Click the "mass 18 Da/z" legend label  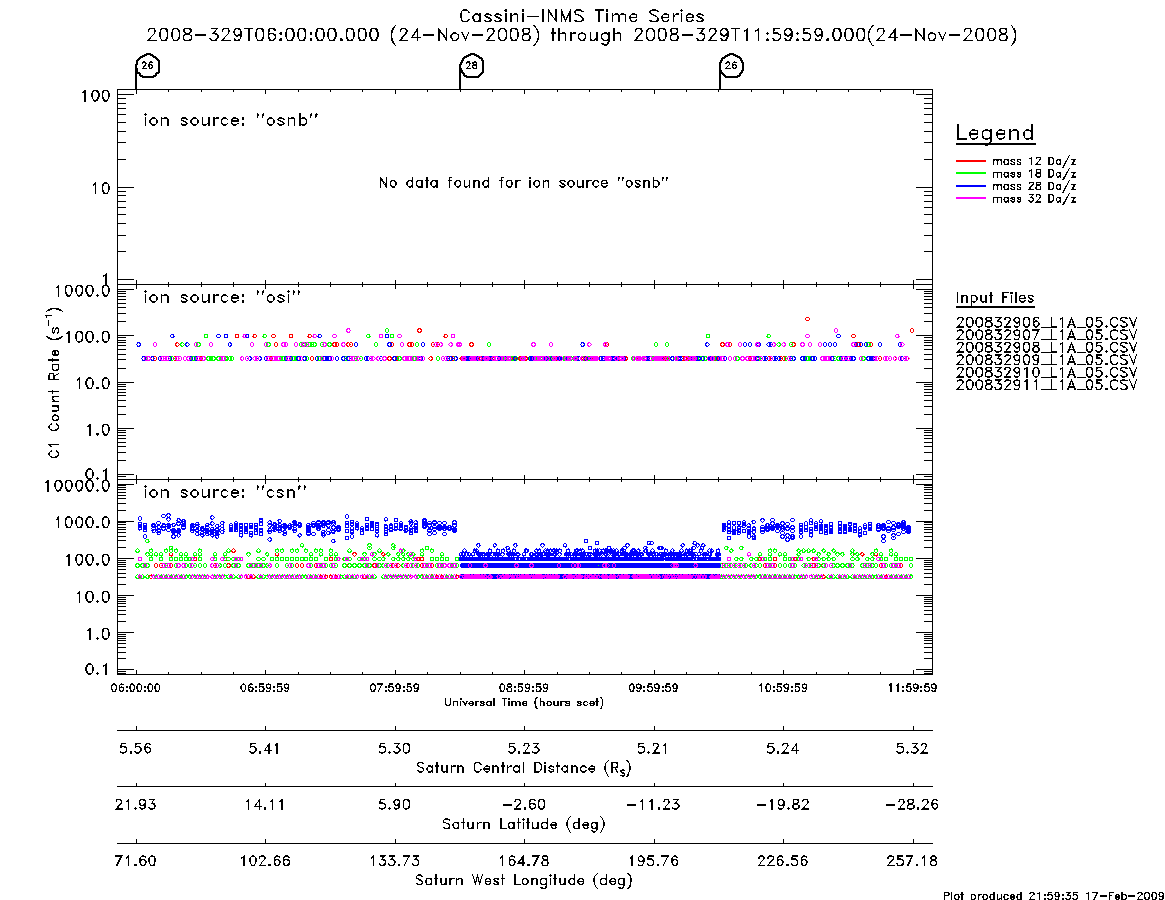click(1034, 174)
